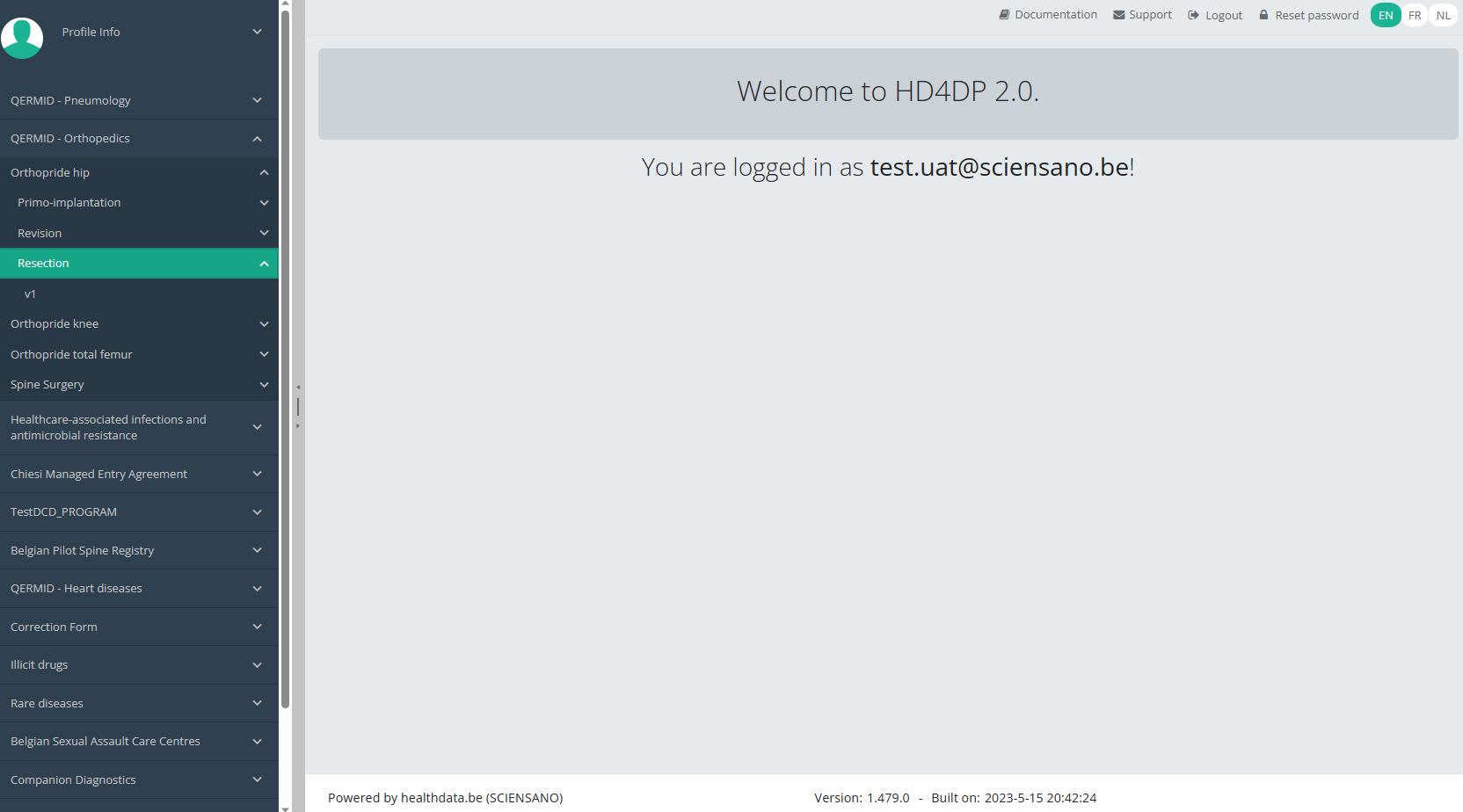Click the Logout arrow icon

1193,15
